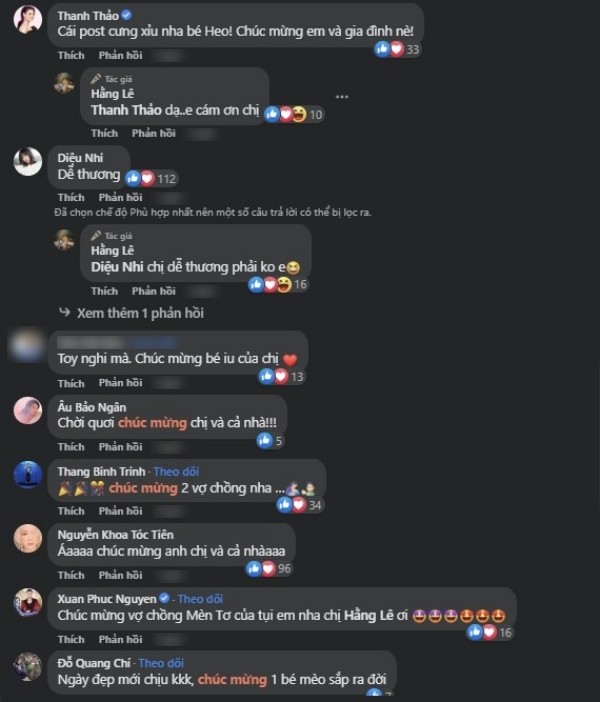Click reaction icons on Nguyễn Khoa Tóc Tiên's comment
The height and width of the screenshot is (702, 600).
click(261, 569)
